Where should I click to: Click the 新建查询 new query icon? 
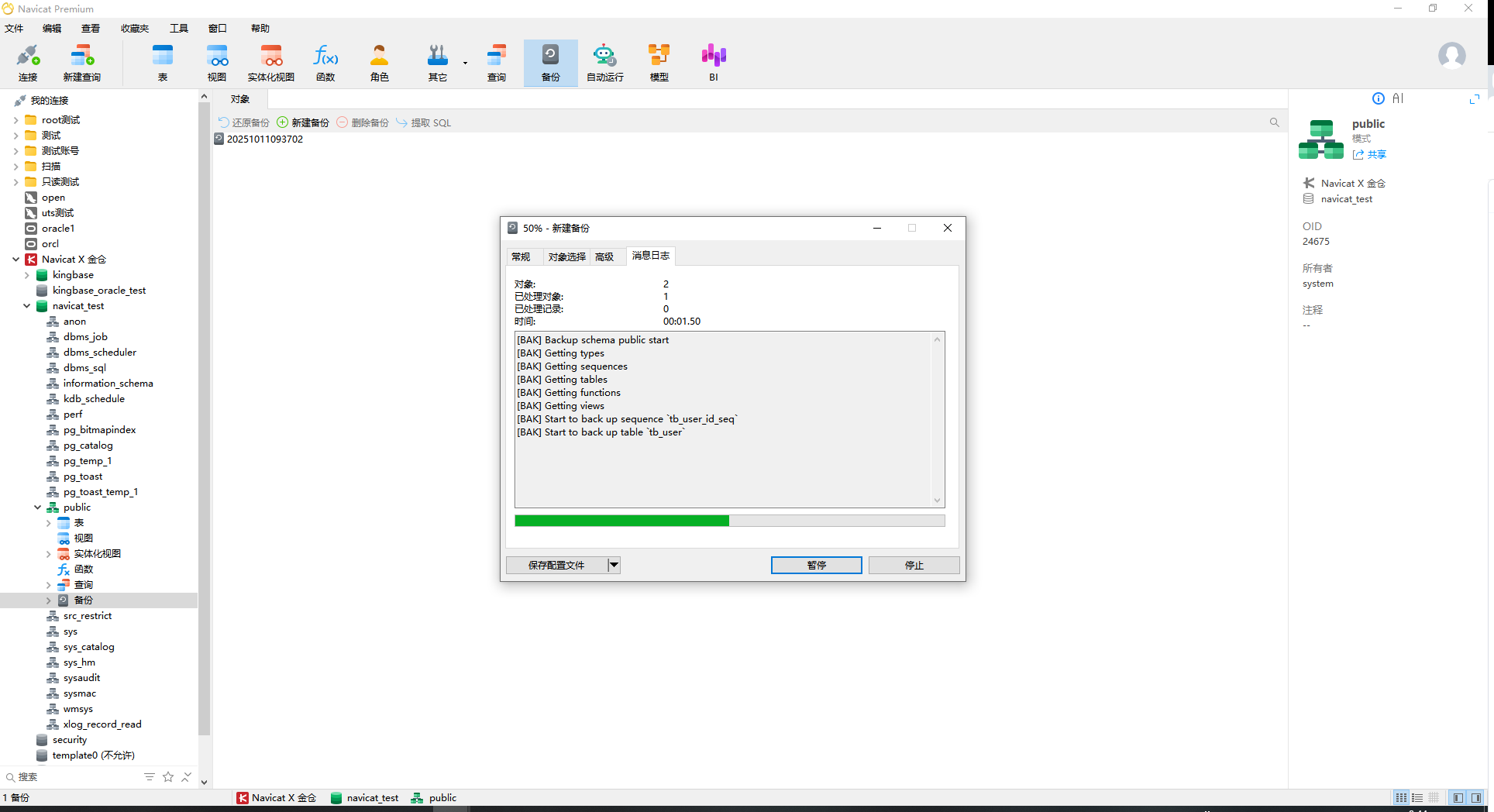[x=82, y=63]
